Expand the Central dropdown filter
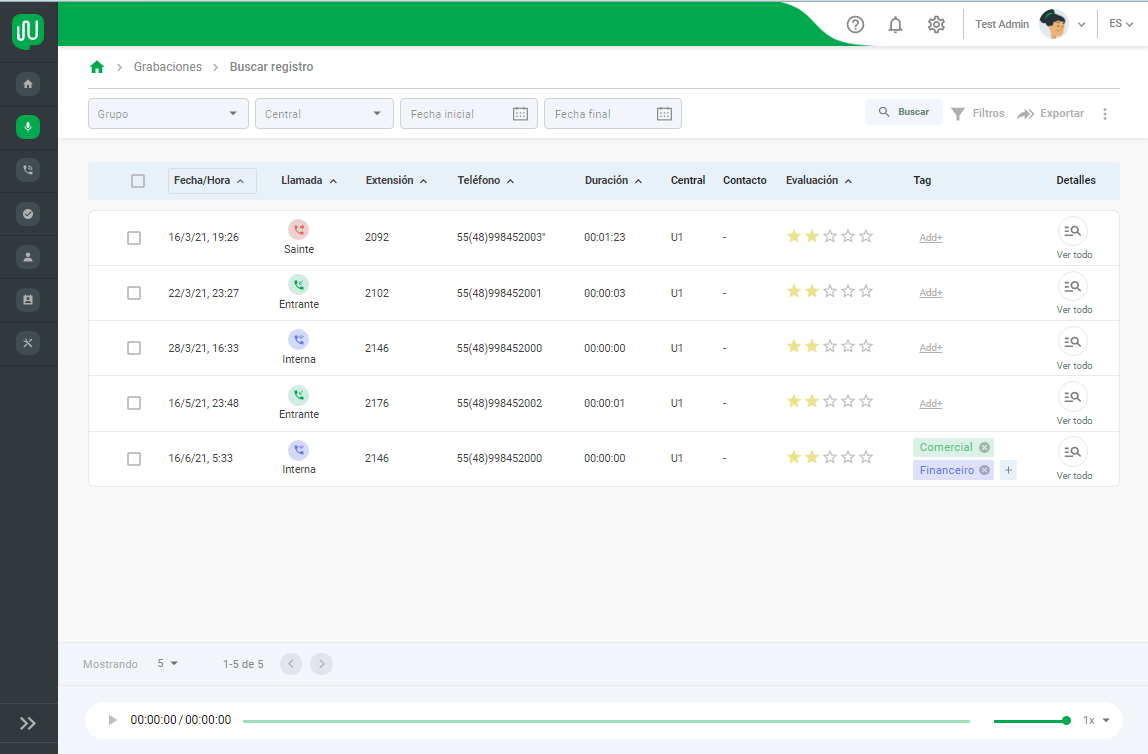The image size is (1148, 754). pyautogui.click(x=324, y=113)
